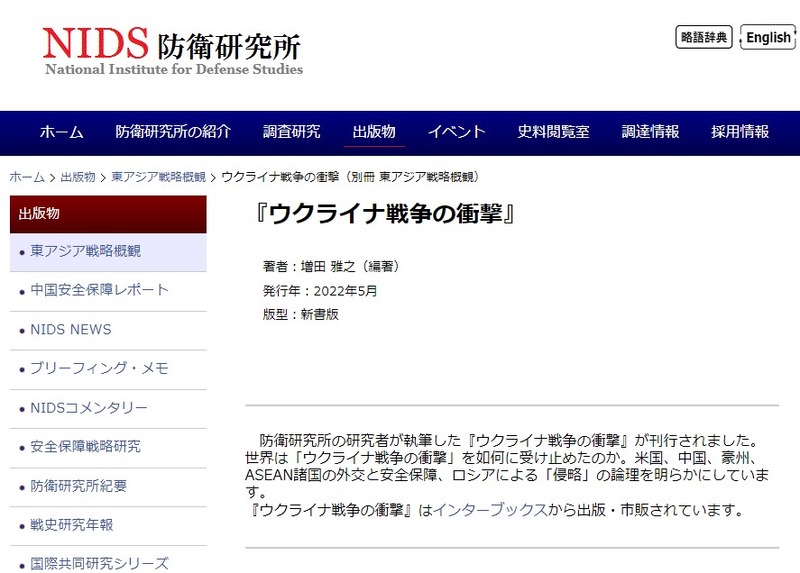Open 戦史研究年報 in the sidebar
The width and height of the screenshot is (800, 573).
[72, 525]
